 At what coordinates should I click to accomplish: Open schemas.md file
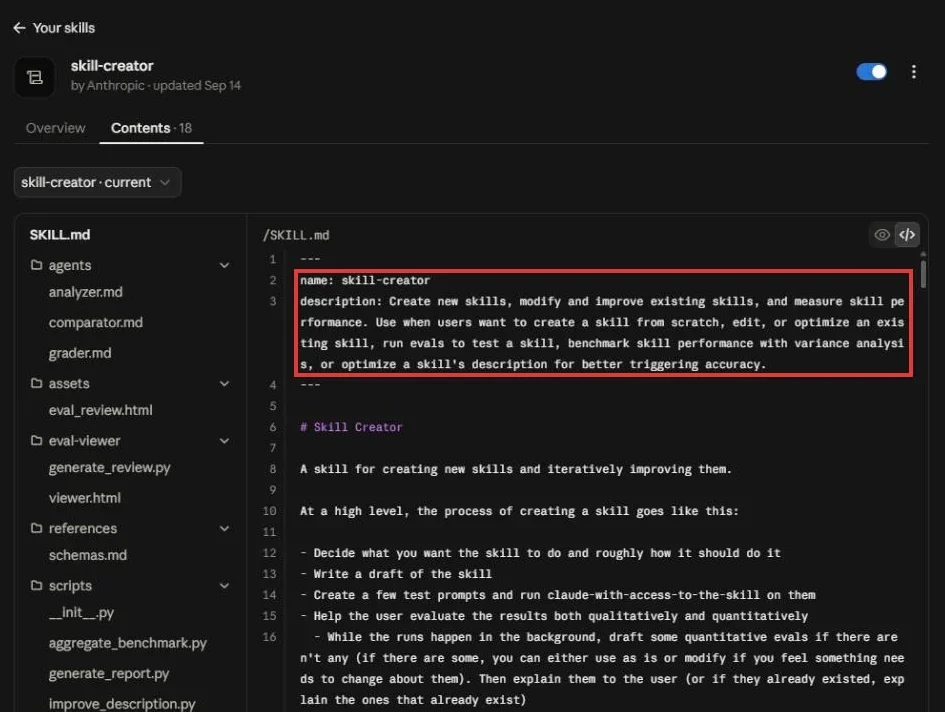coord(88,555)
